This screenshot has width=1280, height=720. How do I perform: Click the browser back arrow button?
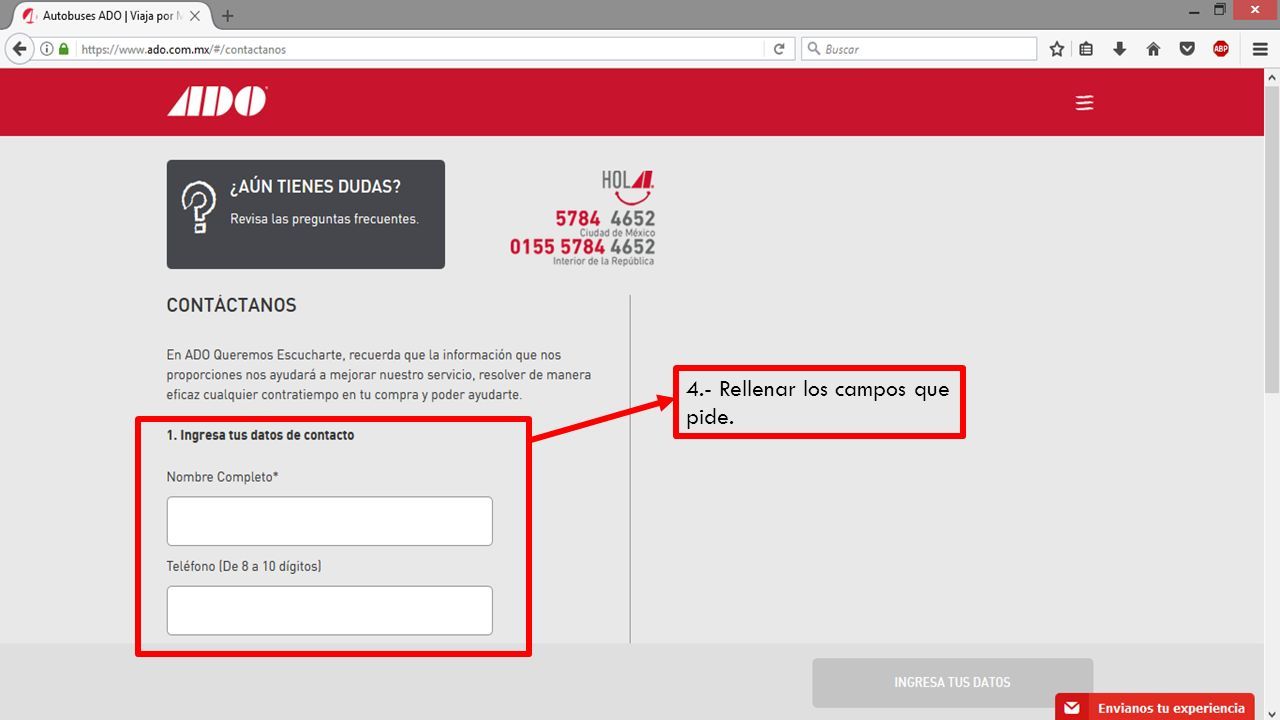pos(19,49)
